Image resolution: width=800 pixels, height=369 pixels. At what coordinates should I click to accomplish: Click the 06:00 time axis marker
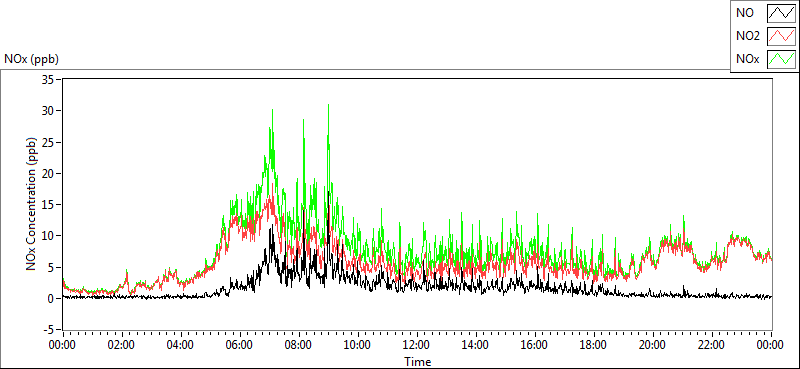(240, 346)
